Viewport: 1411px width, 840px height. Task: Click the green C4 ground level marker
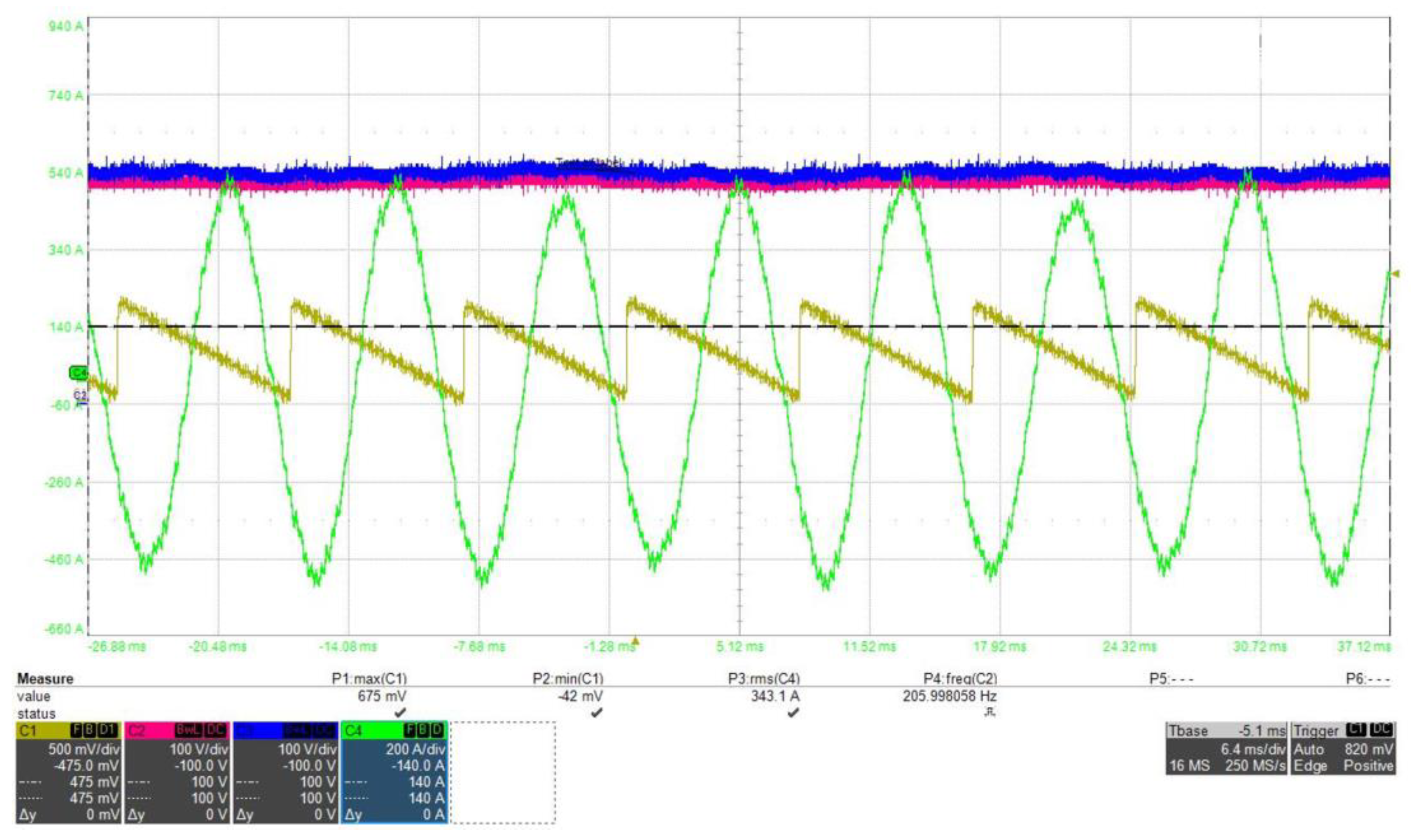pyautogui.click(x=78, y=372)
